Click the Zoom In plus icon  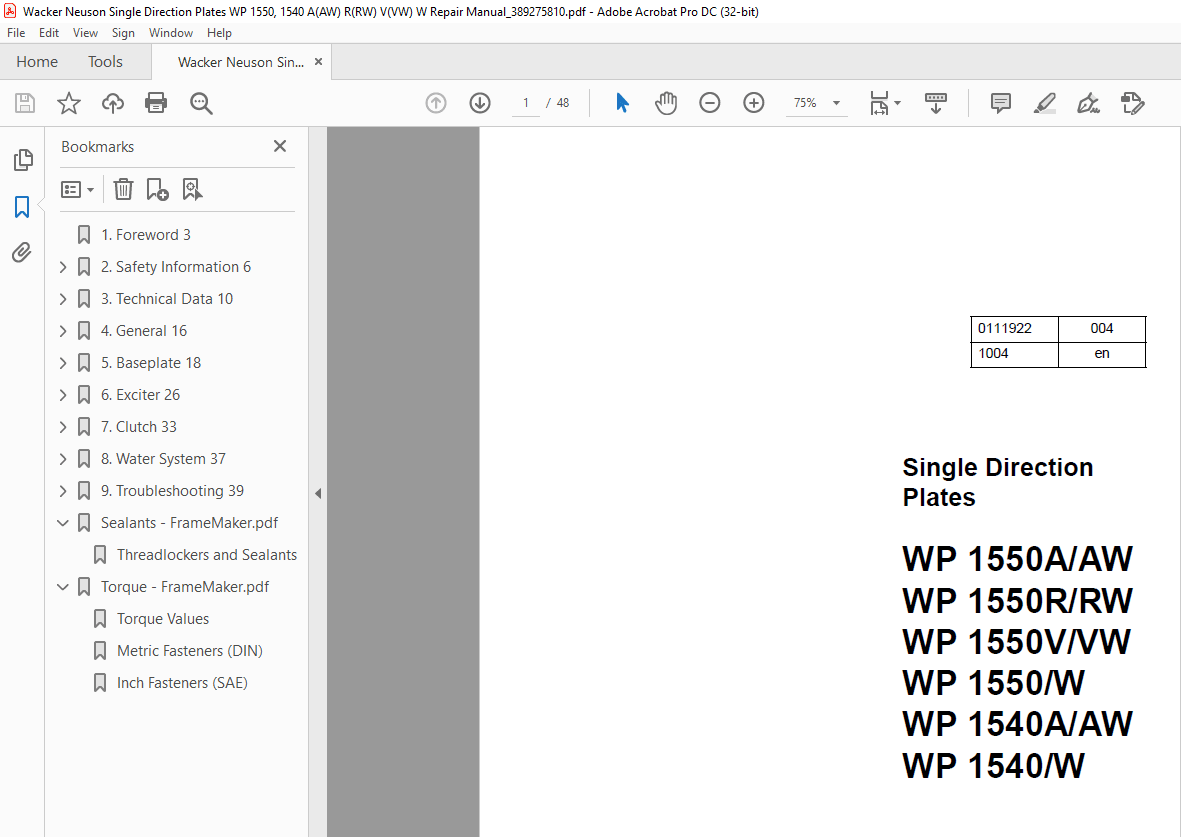[x=754, y=103]
